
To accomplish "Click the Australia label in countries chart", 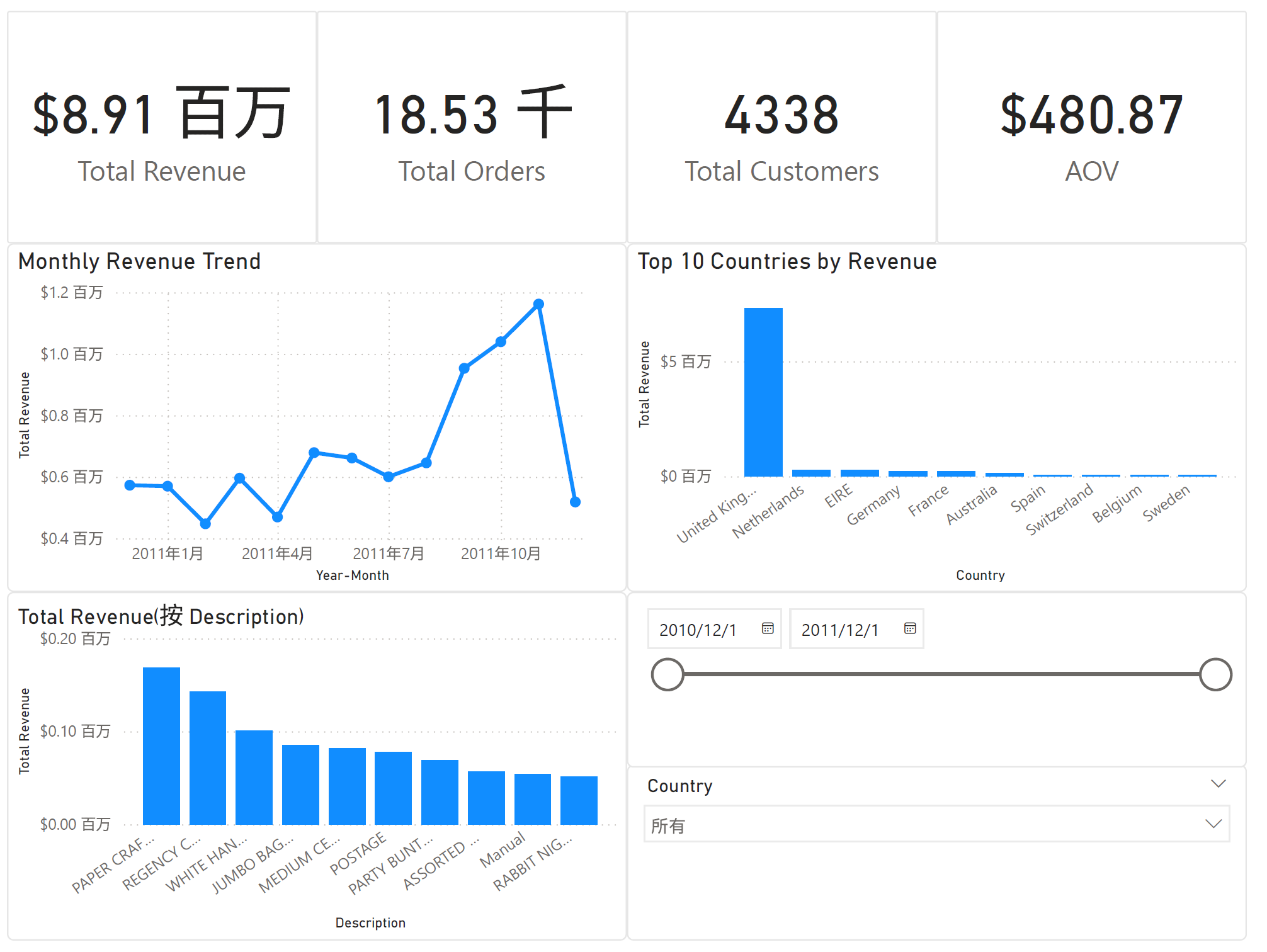I will (x=972, y=504).
